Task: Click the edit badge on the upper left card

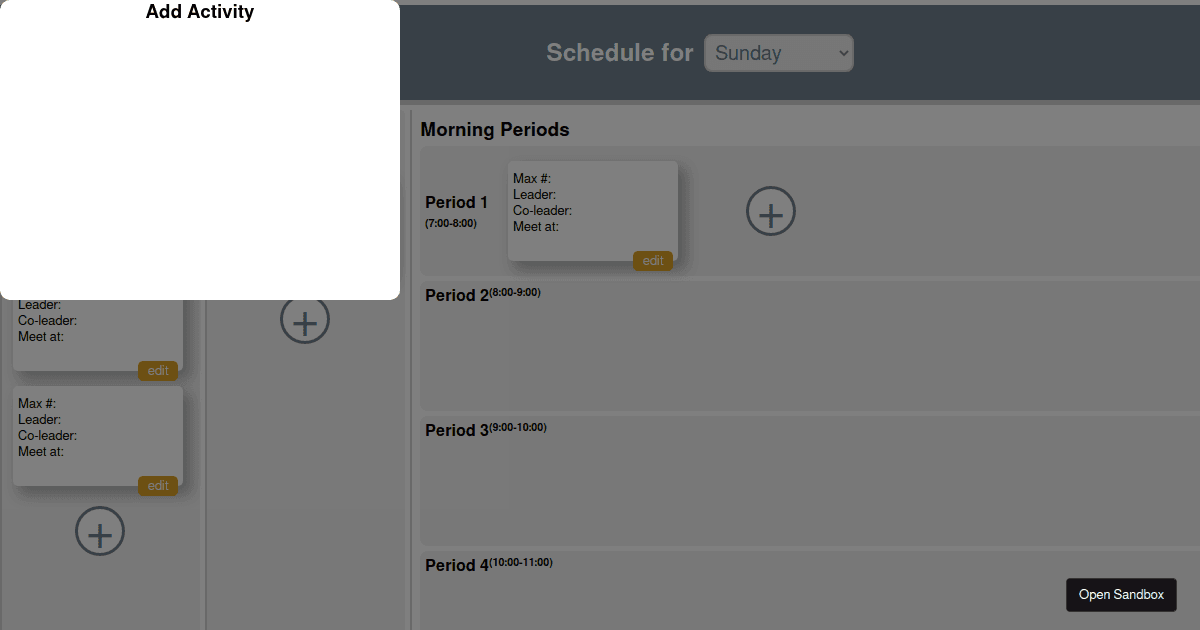Action: 158,370
